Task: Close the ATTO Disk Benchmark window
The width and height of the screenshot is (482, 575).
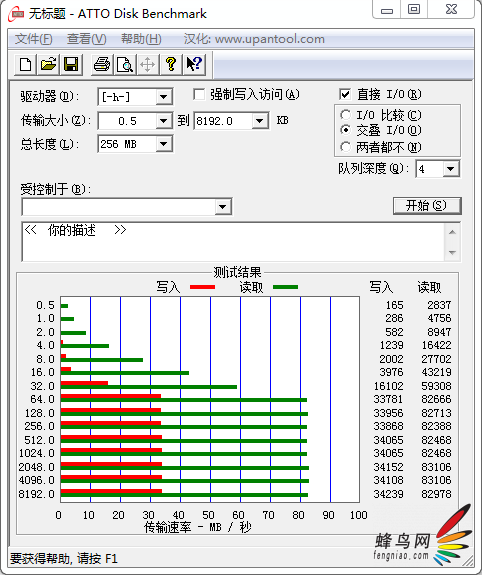Action: click(x=452, y=10)
